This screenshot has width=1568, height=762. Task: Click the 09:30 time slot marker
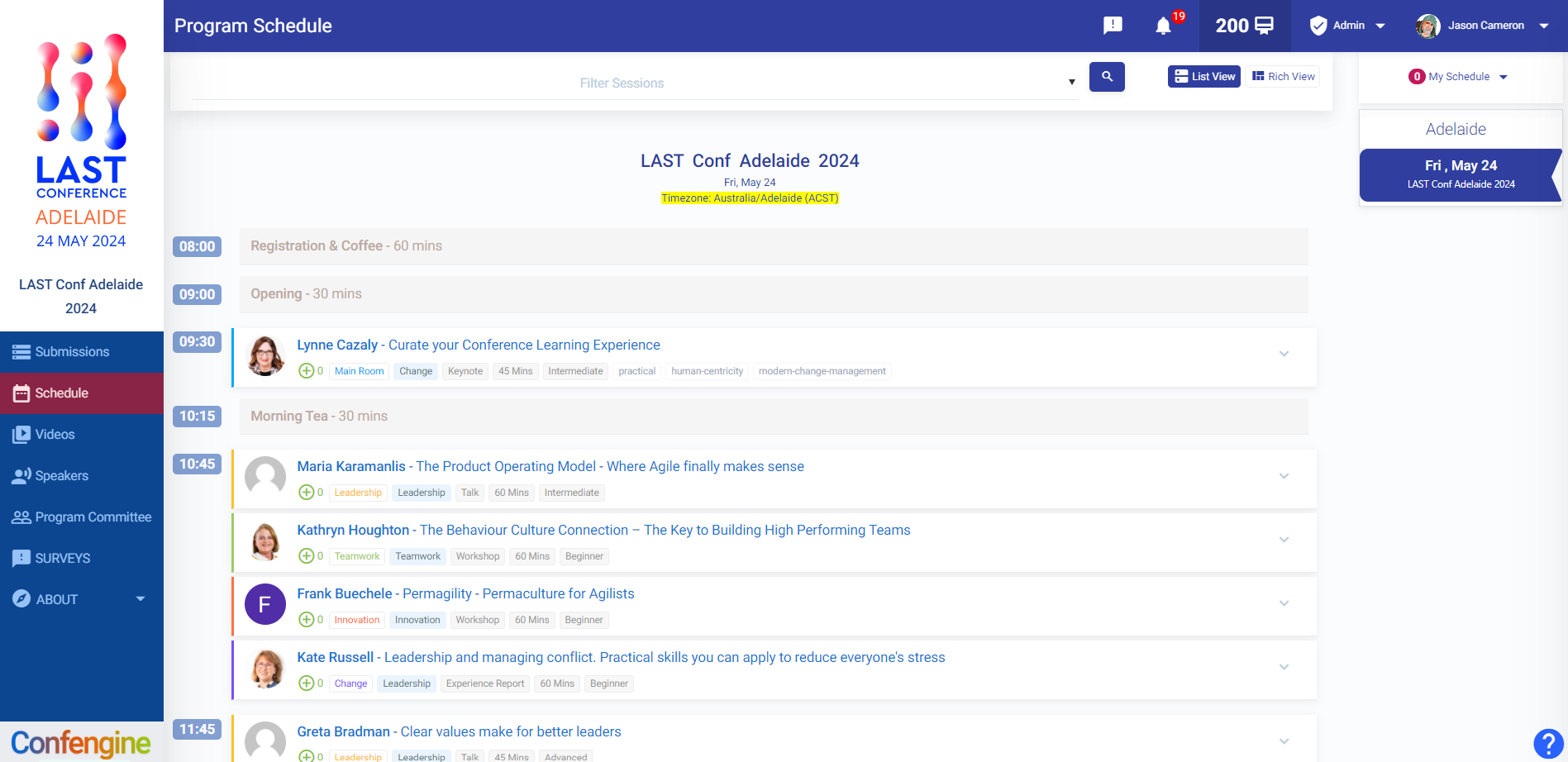pyautogui.click(x=197, y=341)
